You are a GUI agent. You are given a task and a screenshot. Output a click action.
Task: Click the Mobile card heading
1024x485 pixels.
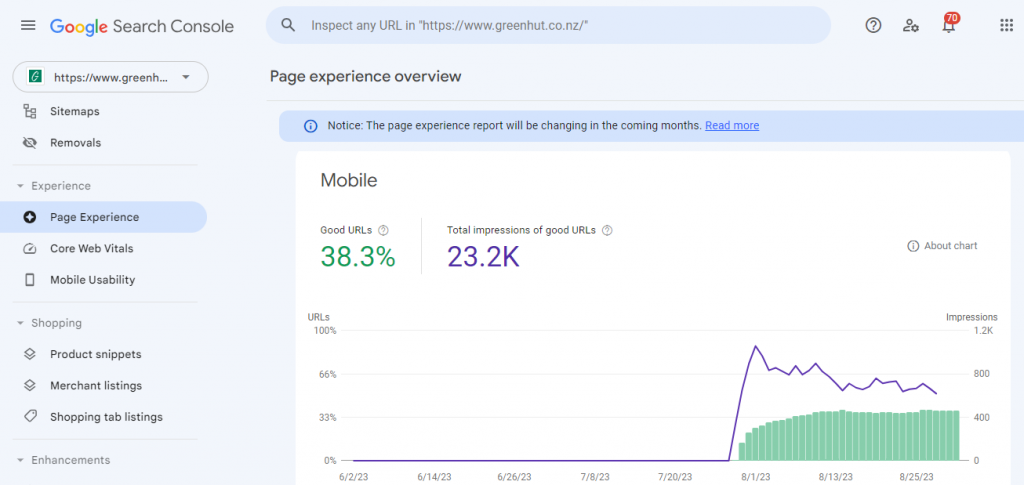349,180
